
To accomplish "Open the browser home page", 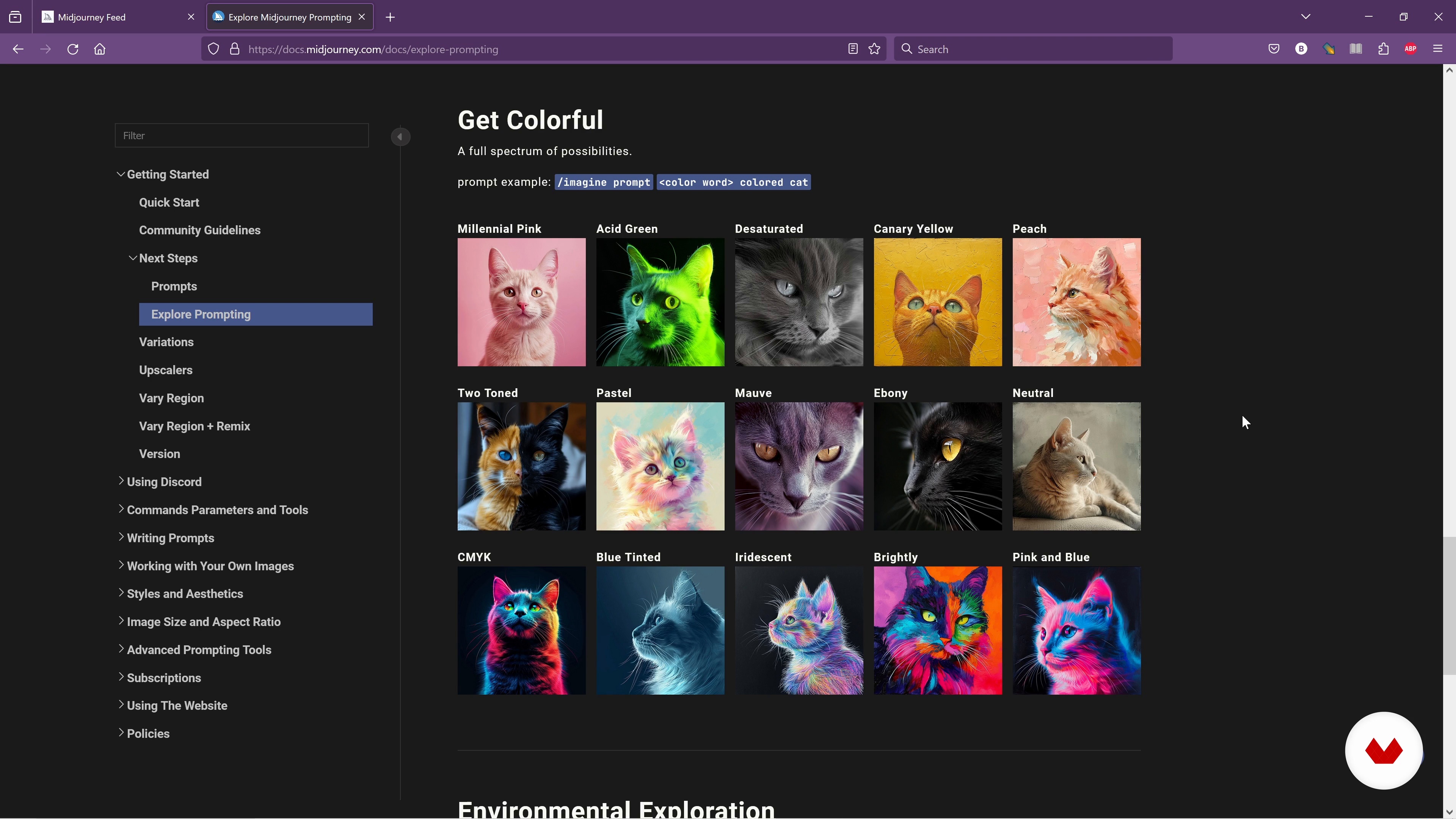I will tap(100, 49).
